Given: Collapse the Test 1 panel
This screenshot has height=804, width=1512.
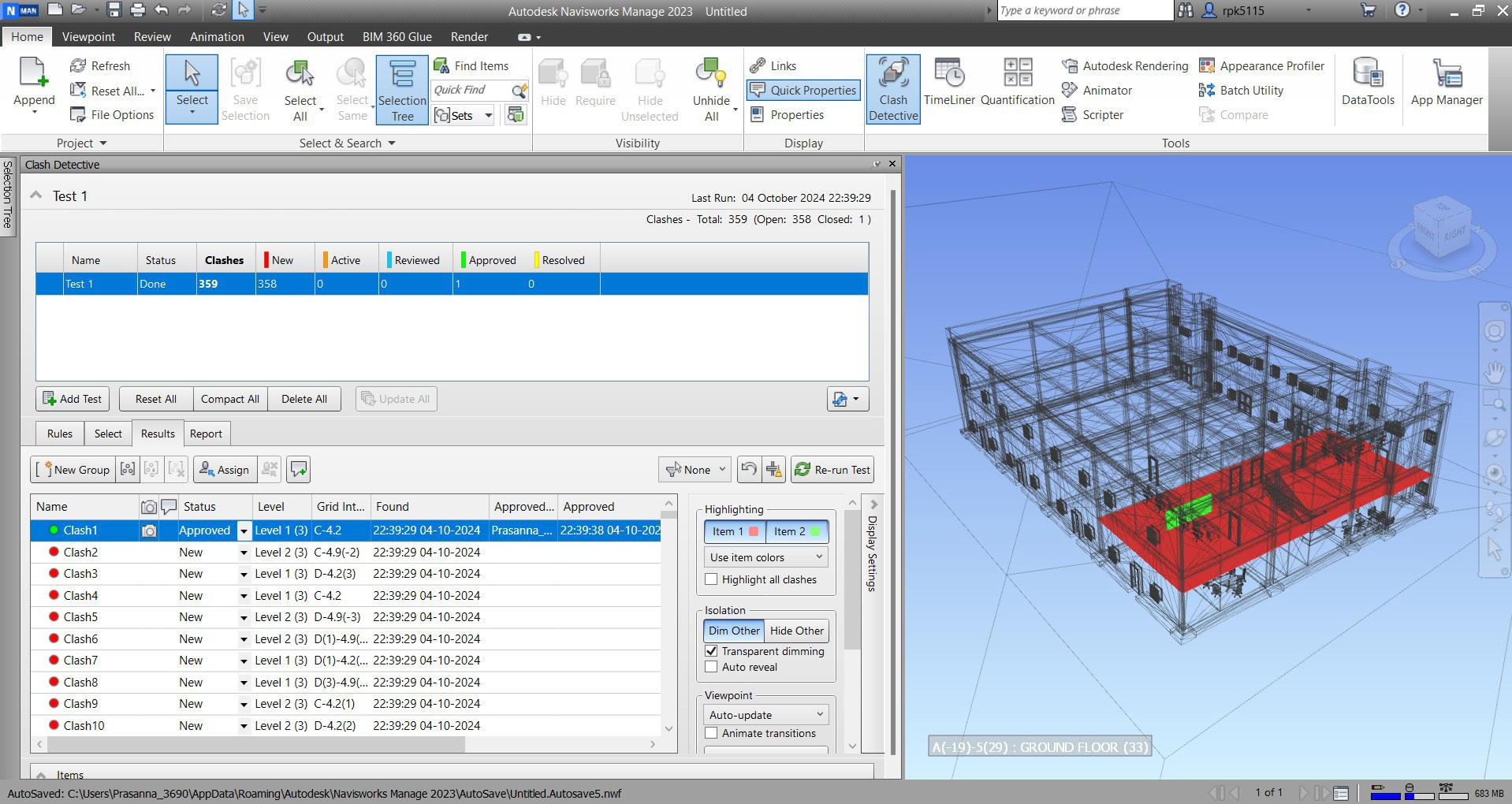Looking at the screenshot, I should 35,195.
